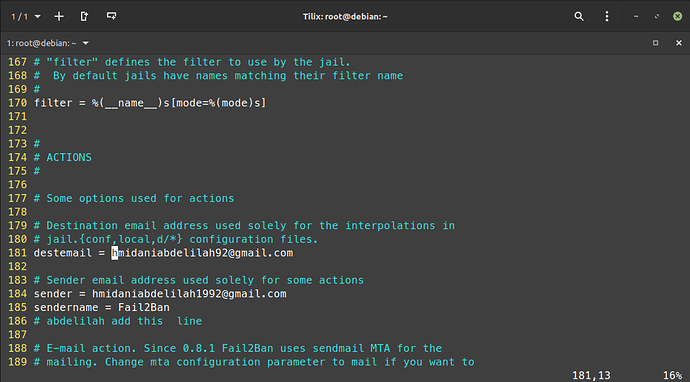
Task: Click line number 182
Action: (x=18, y=267)
